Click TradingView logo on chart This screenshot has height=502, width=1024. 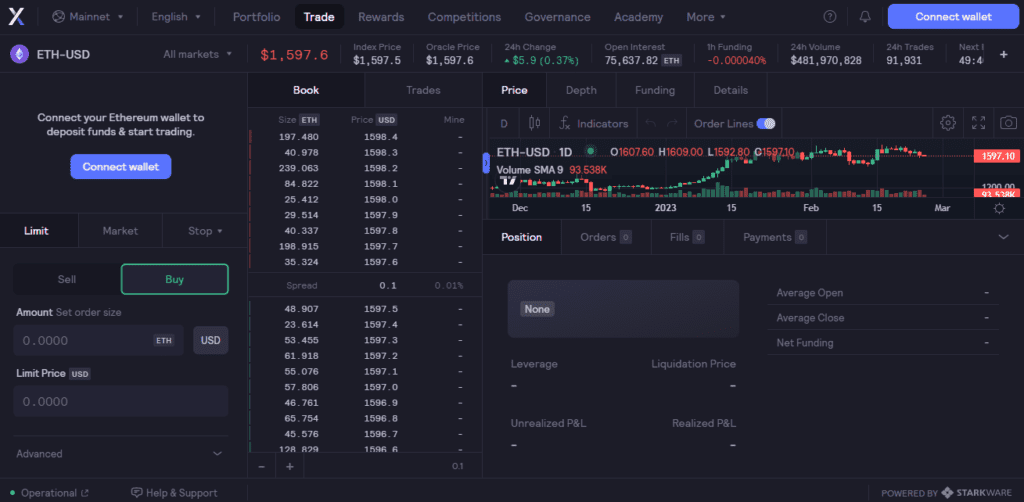click(x=509, y=181)
